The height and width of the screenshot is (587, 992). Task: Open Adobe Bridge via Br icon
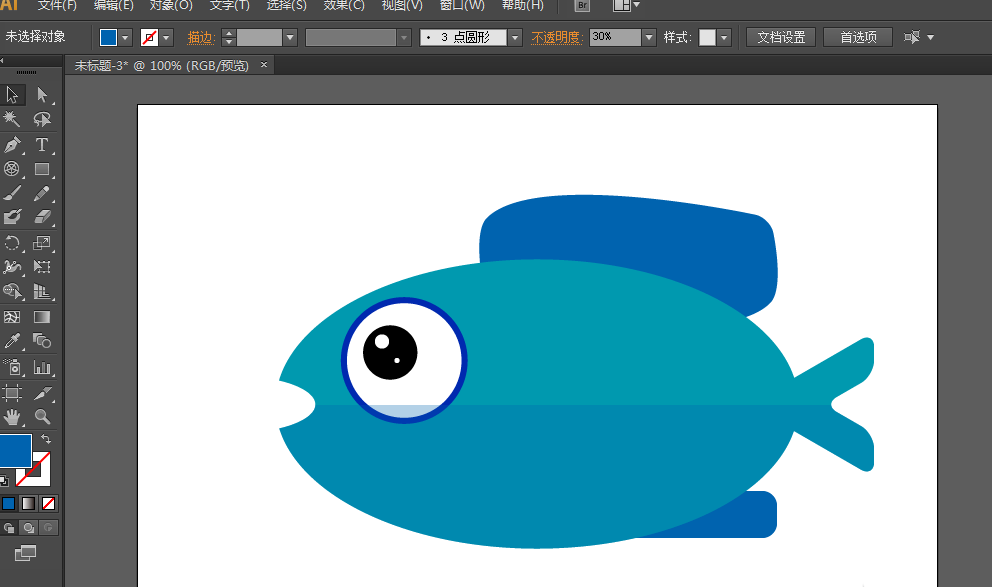[x=583, y=6]
